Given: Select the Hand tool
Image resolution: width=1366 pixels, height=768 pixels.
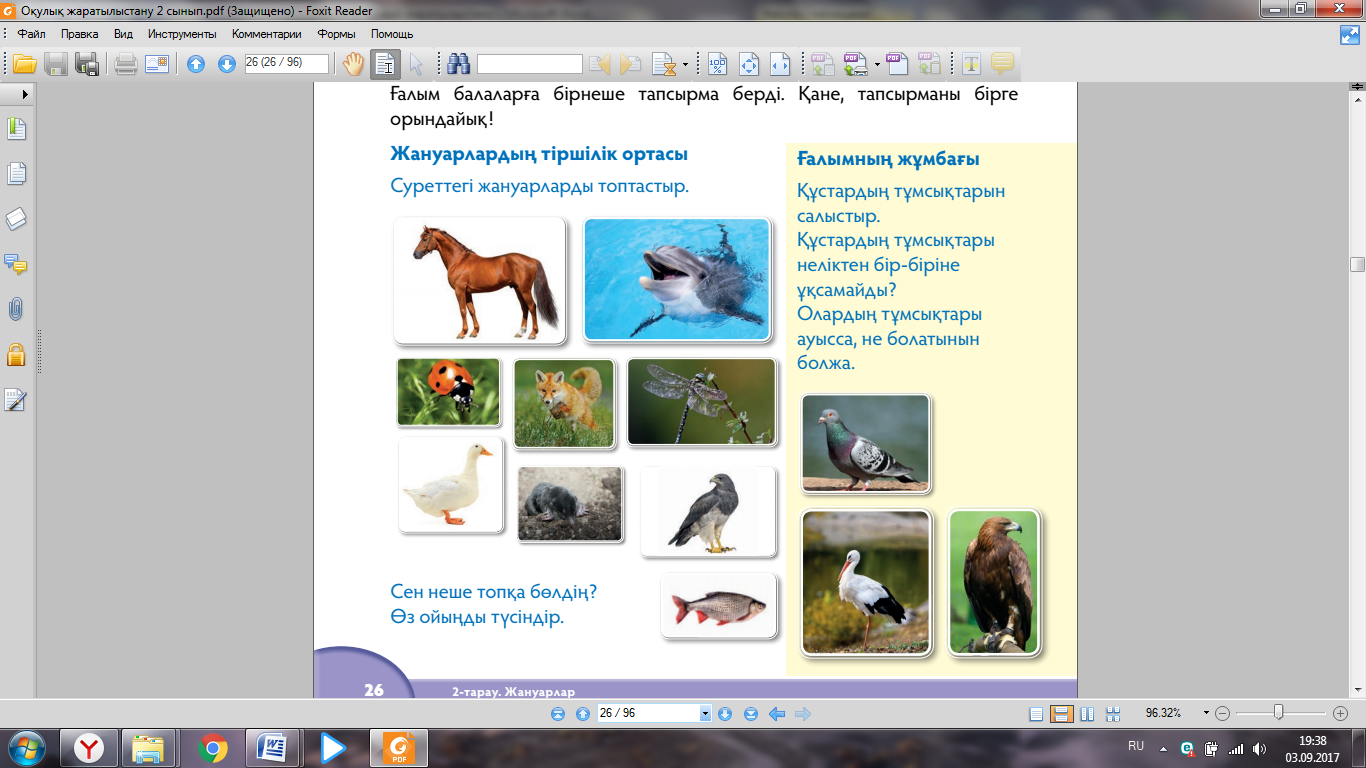Looking at the screenshot, I should [354, 64].
